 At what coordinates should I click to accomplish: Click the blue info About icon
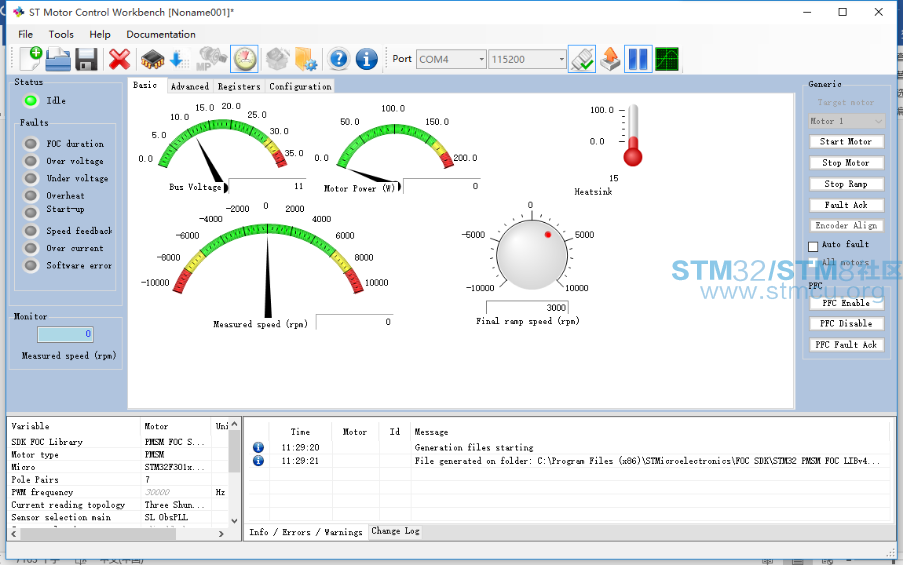[367, 59]
